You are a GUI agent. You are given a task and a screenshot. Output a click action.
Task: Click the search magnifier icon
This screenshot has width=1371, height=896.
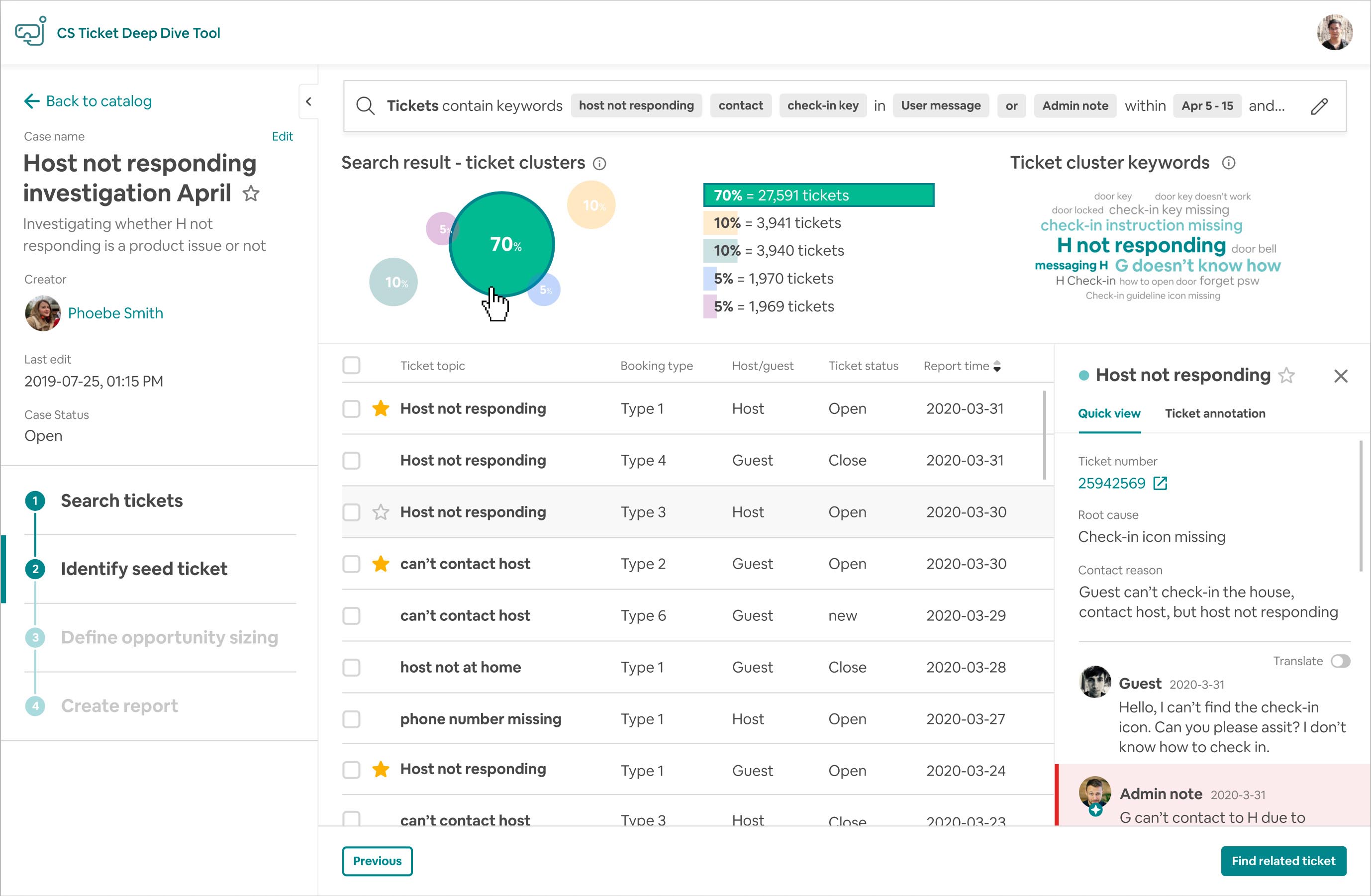(x=365, y=106)
